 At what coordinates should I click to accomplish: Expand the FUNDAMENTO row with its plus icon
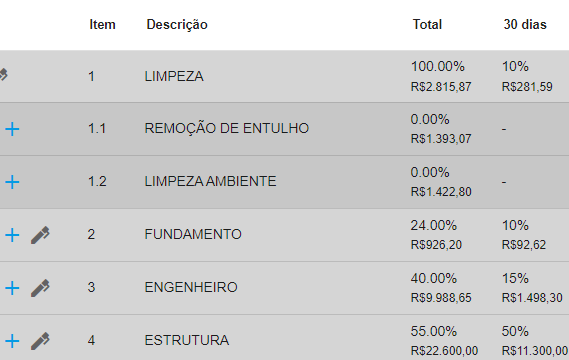tap(12, 235)
